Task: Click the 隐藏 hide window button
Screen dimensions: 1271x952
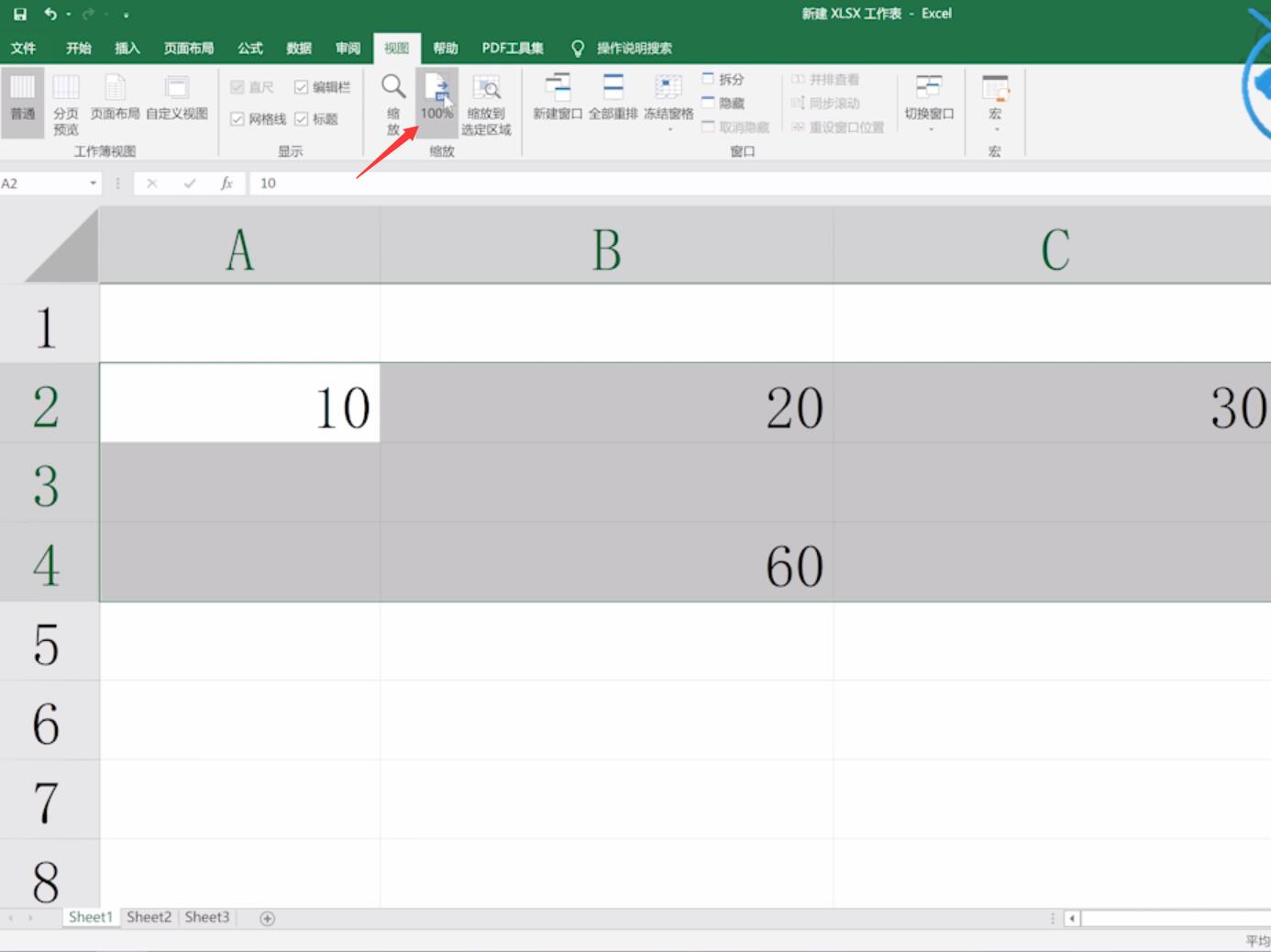Action: [x=724, y=104]
